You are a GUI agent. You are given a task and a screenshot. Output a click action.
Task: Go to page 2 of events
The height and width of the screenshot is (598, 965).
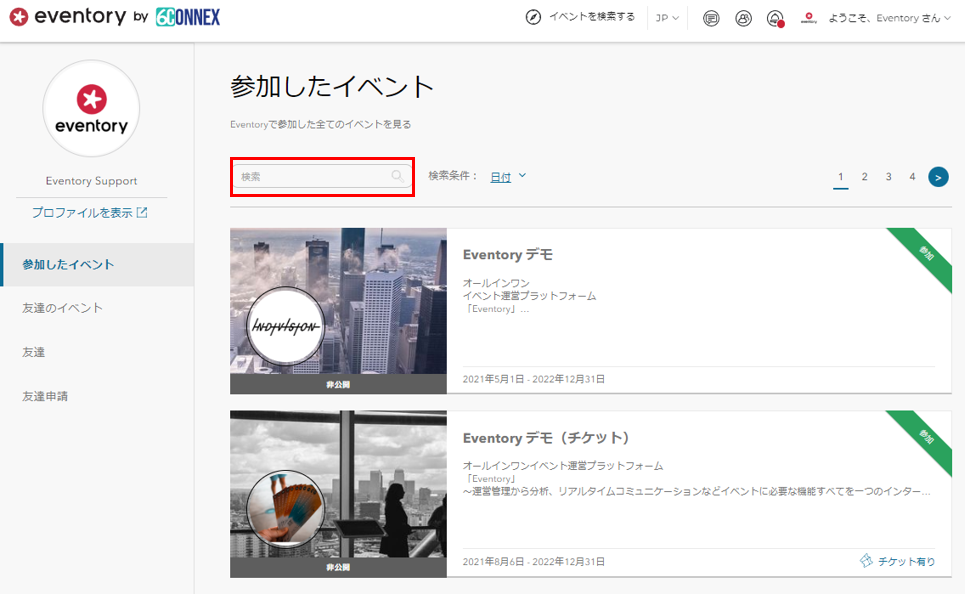pos(865,177)
